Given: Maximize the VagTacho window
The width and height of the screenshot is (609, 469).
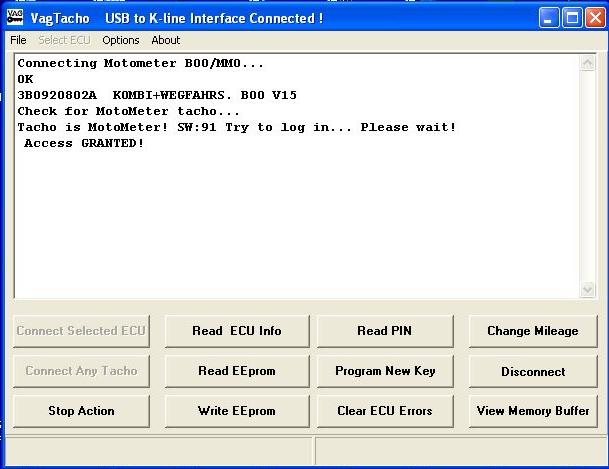Looking at the screenshot, I should (572, 17).
